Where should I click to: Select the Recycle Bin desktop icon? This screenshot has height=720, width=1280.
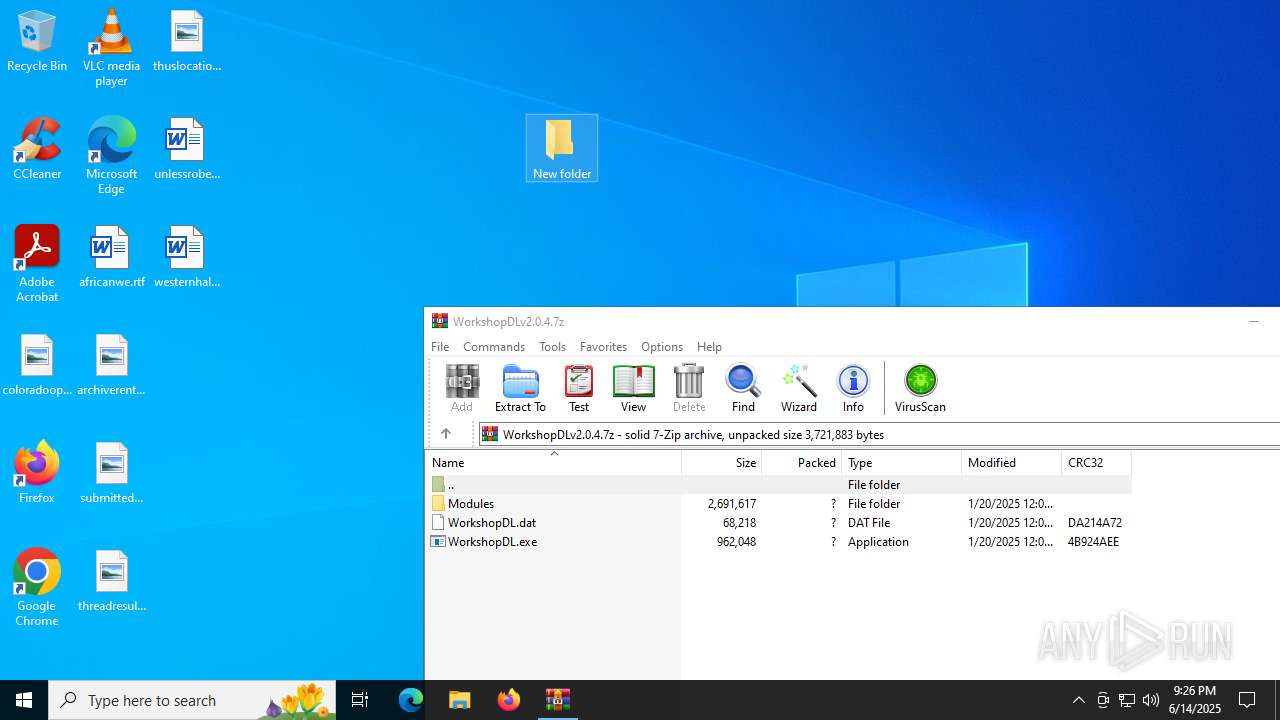(37, 41)
